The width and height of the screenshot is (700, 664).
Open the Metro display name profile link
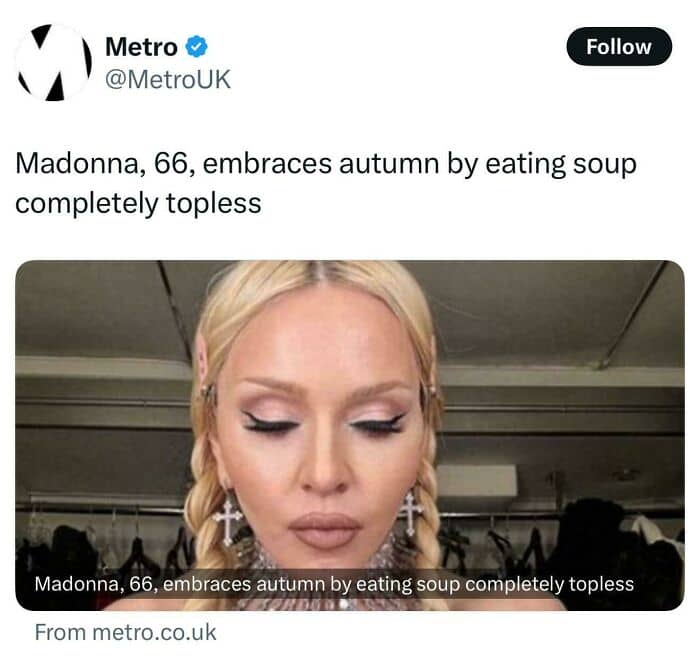pos(142,47)
